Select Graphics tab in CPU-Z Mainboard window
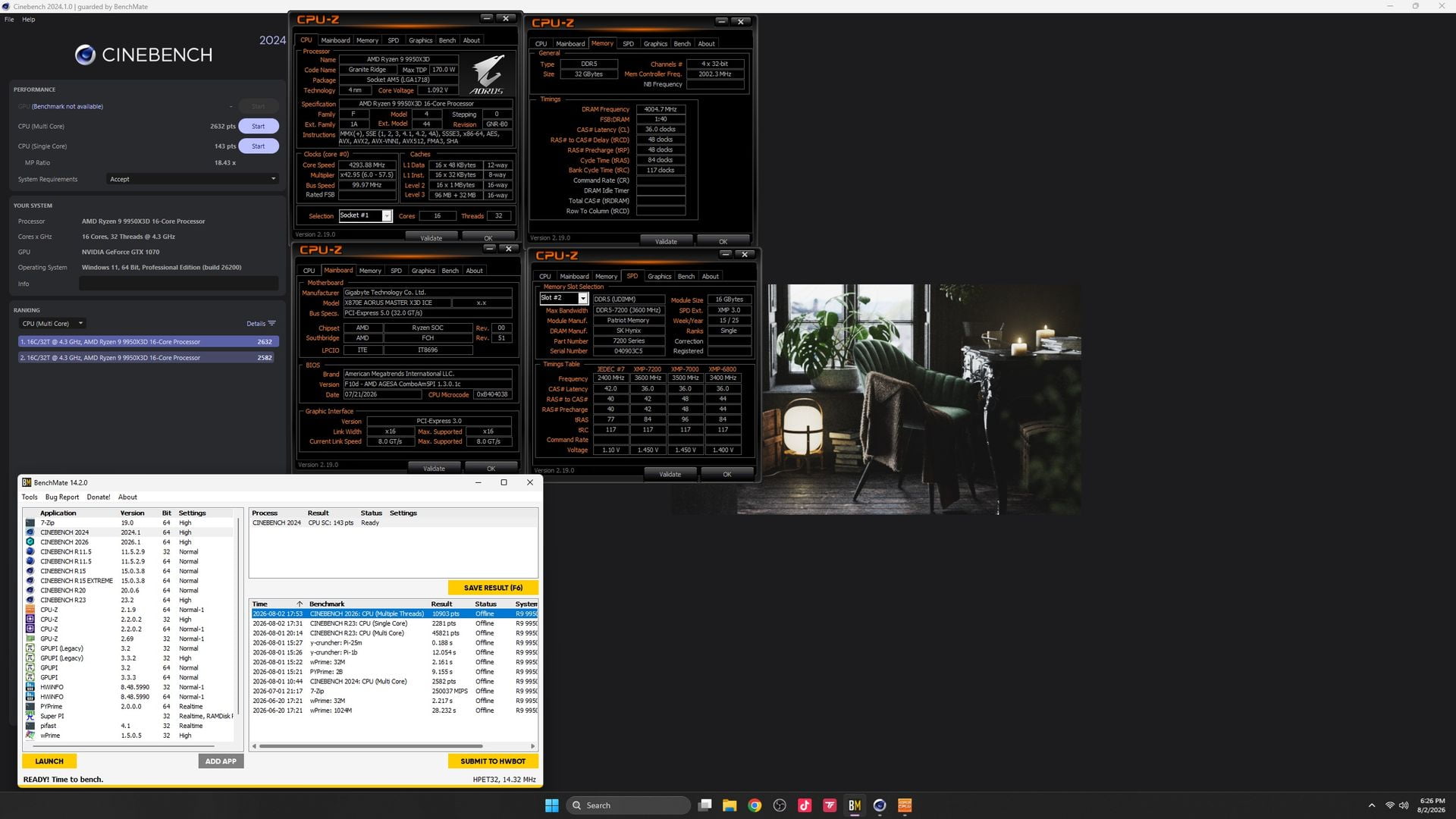The width and height of the screenshot is (1456, 819). [x=423, y=271]
